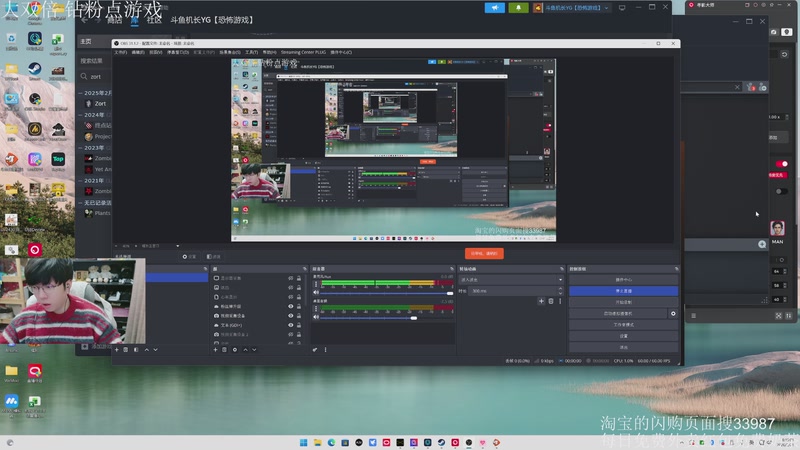The height and width of the screenshot is (450, 800).
Task: Click orange button below OBS preview
Action: 484,254
